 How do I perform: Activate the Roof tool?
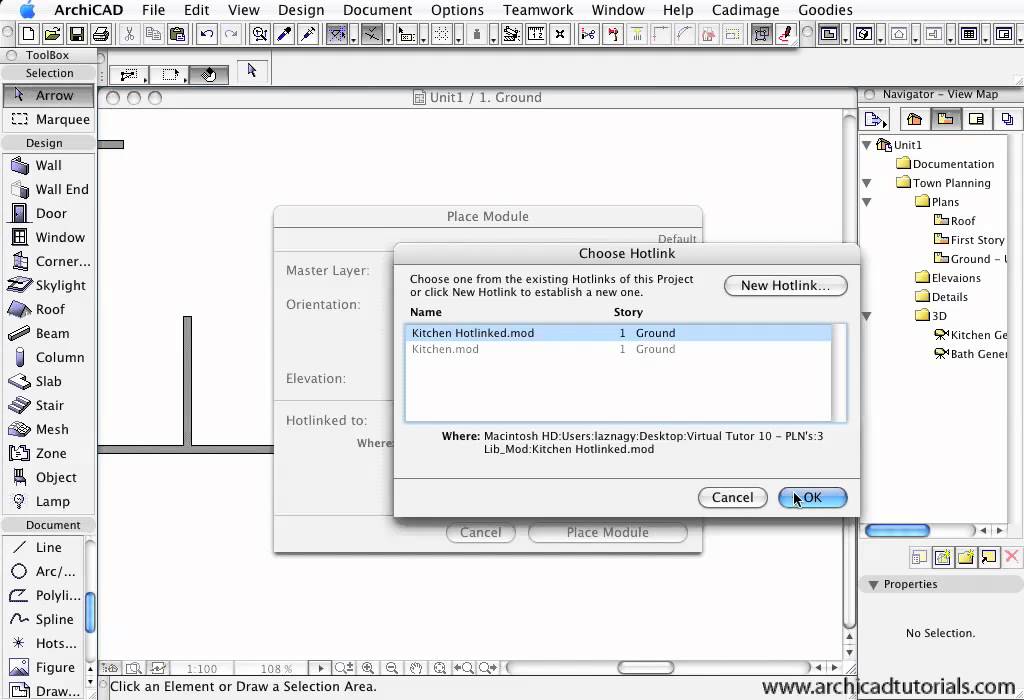click(x=48, y=310)
